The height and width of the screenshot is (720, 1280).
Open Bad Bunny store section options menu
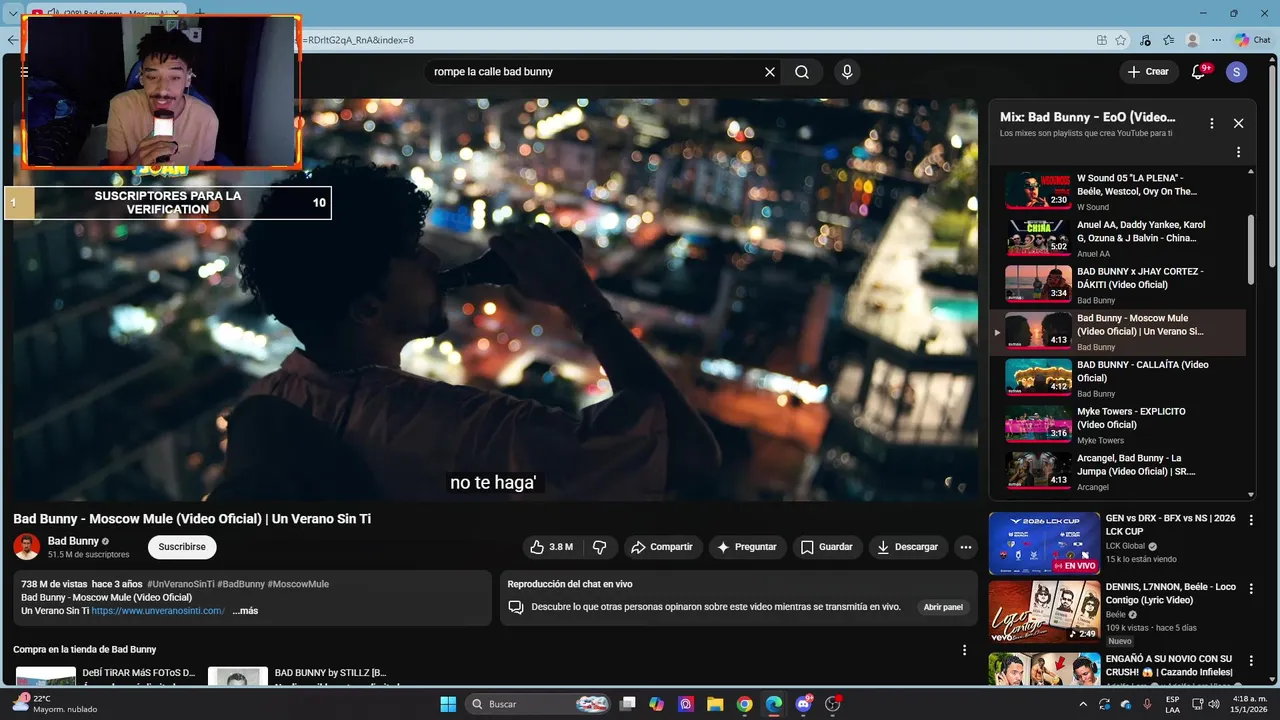click(x=965, y=650)
